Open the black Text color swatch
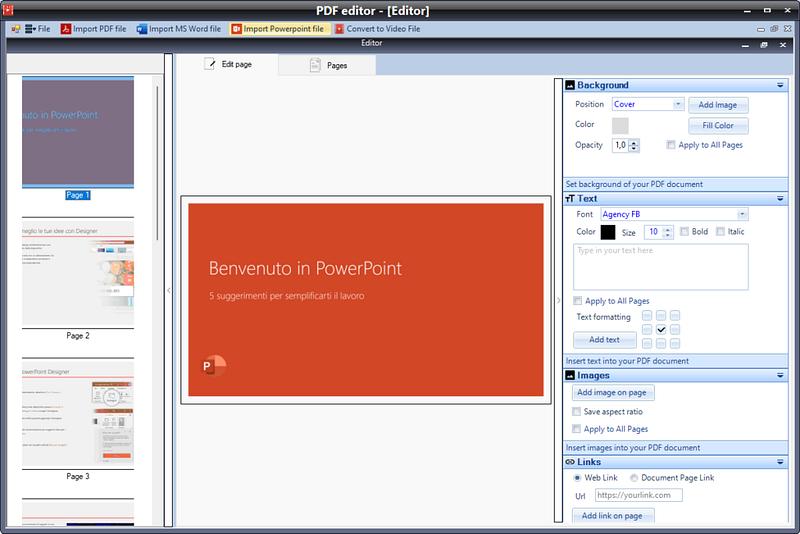 [608, 232]
